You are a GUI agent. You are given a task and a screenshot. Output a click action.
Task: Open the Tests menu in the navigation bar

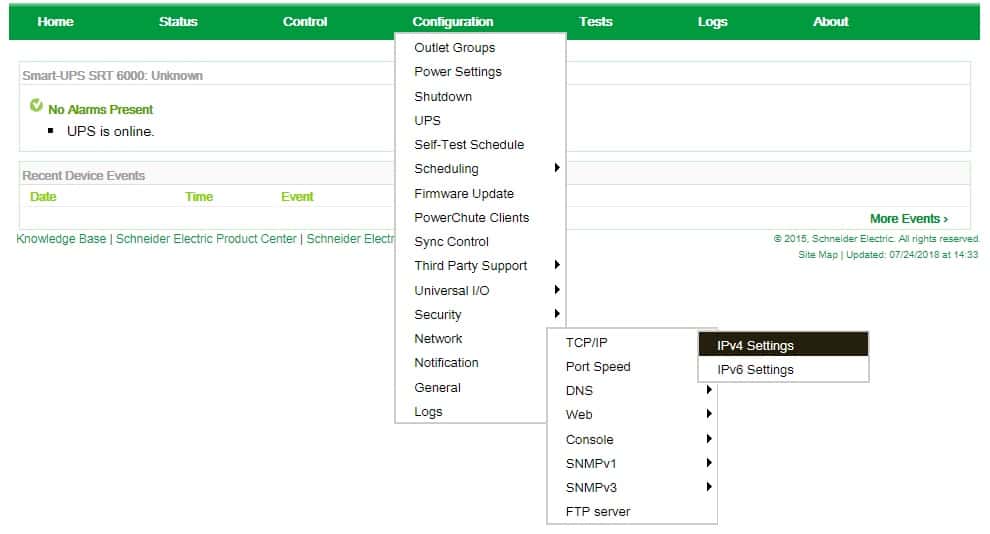tap(595, 22)
